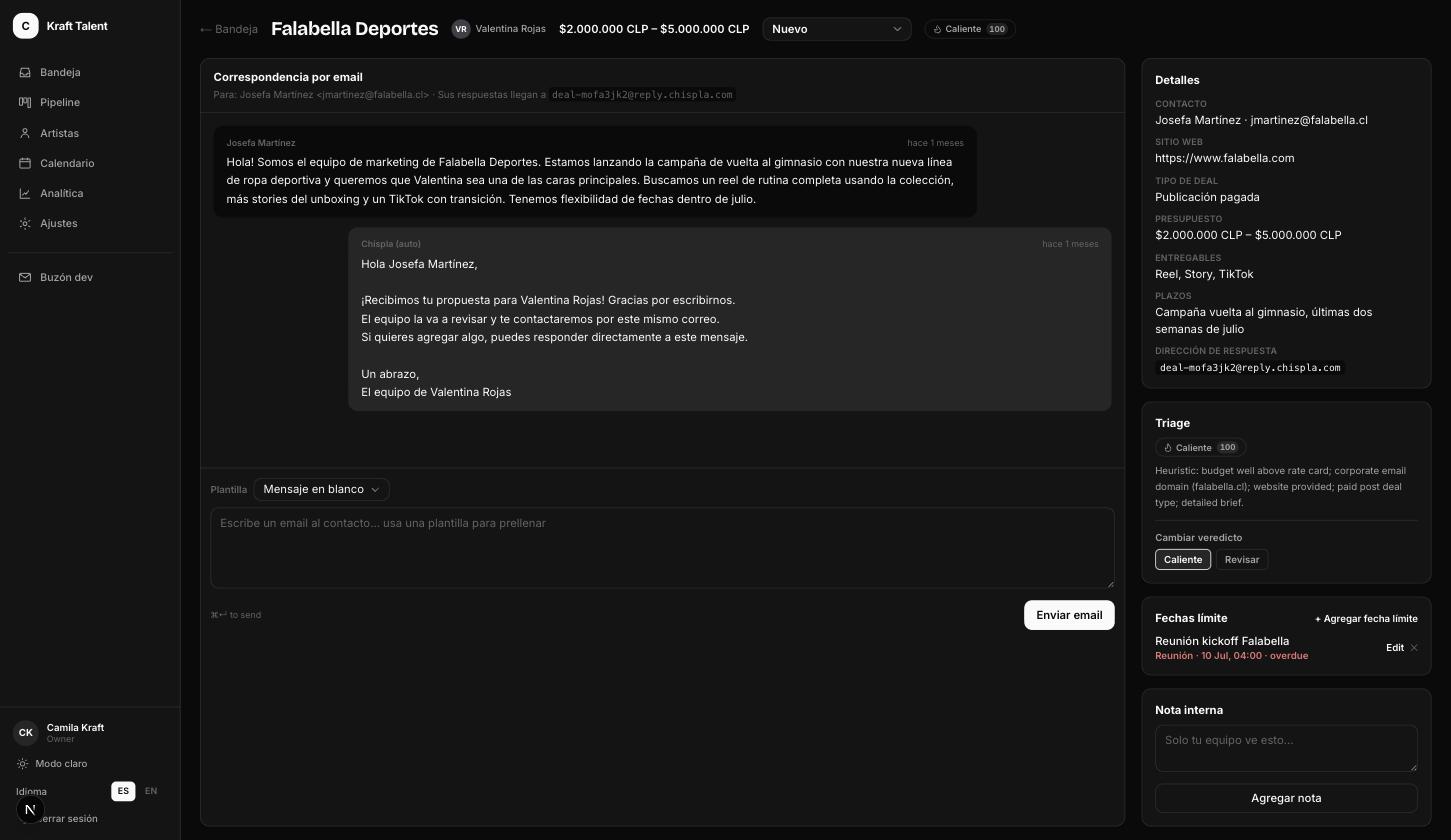Click the round N badge icon
Image resolution: width=1451 pixels, height=840 pixels.
tap(30, 810)
